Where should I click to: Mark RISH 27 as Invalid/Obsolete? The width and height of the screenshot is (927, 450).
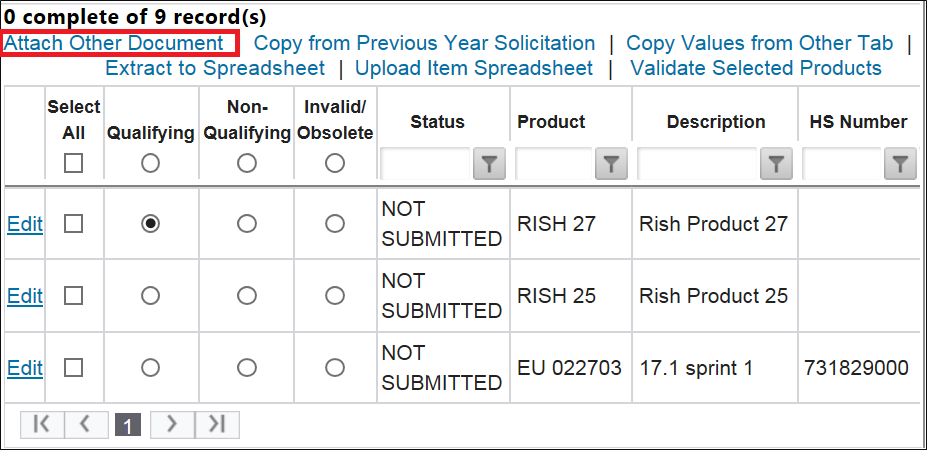pos(335,224)
